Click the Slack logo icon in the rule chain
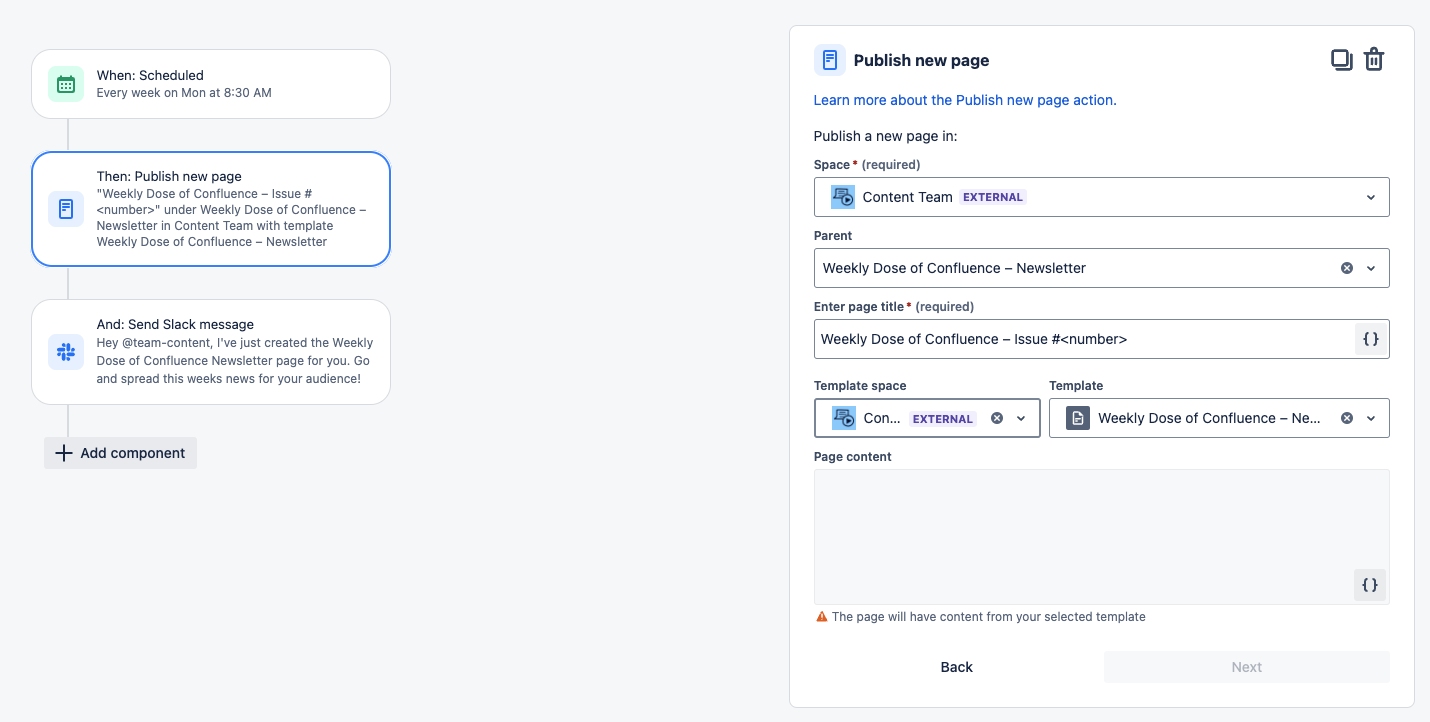This screenshot has height=722, width=1430. (66, 352)
